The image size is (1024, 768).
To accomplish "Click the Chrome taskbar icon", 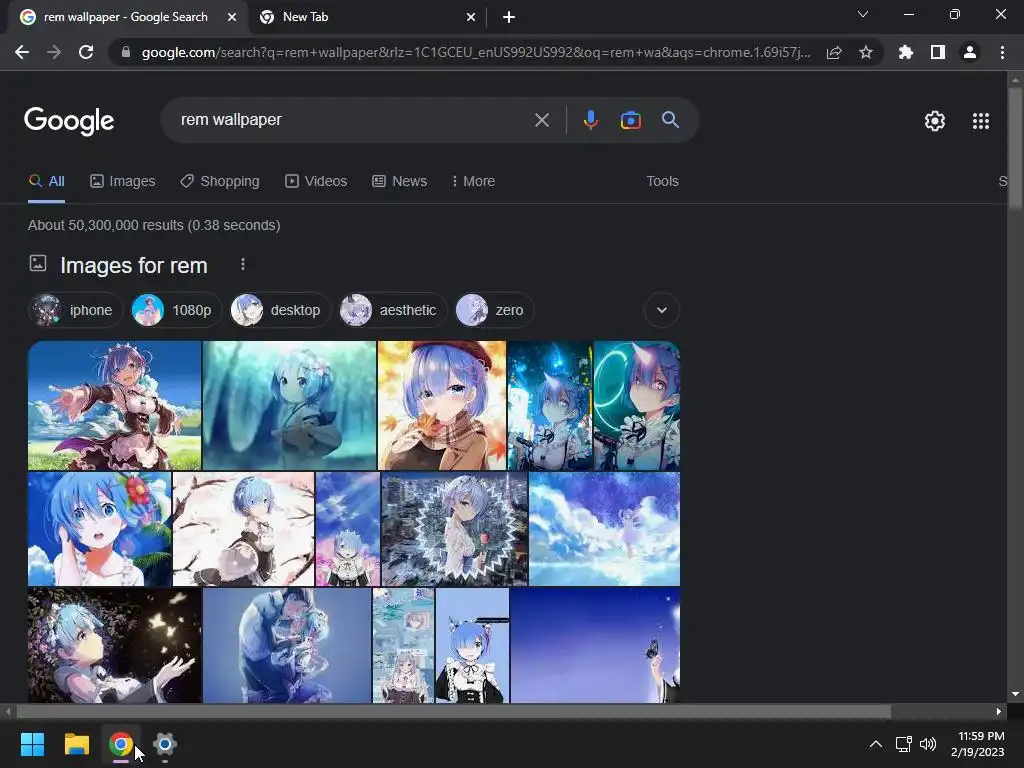I will click(x=121, y=744).
